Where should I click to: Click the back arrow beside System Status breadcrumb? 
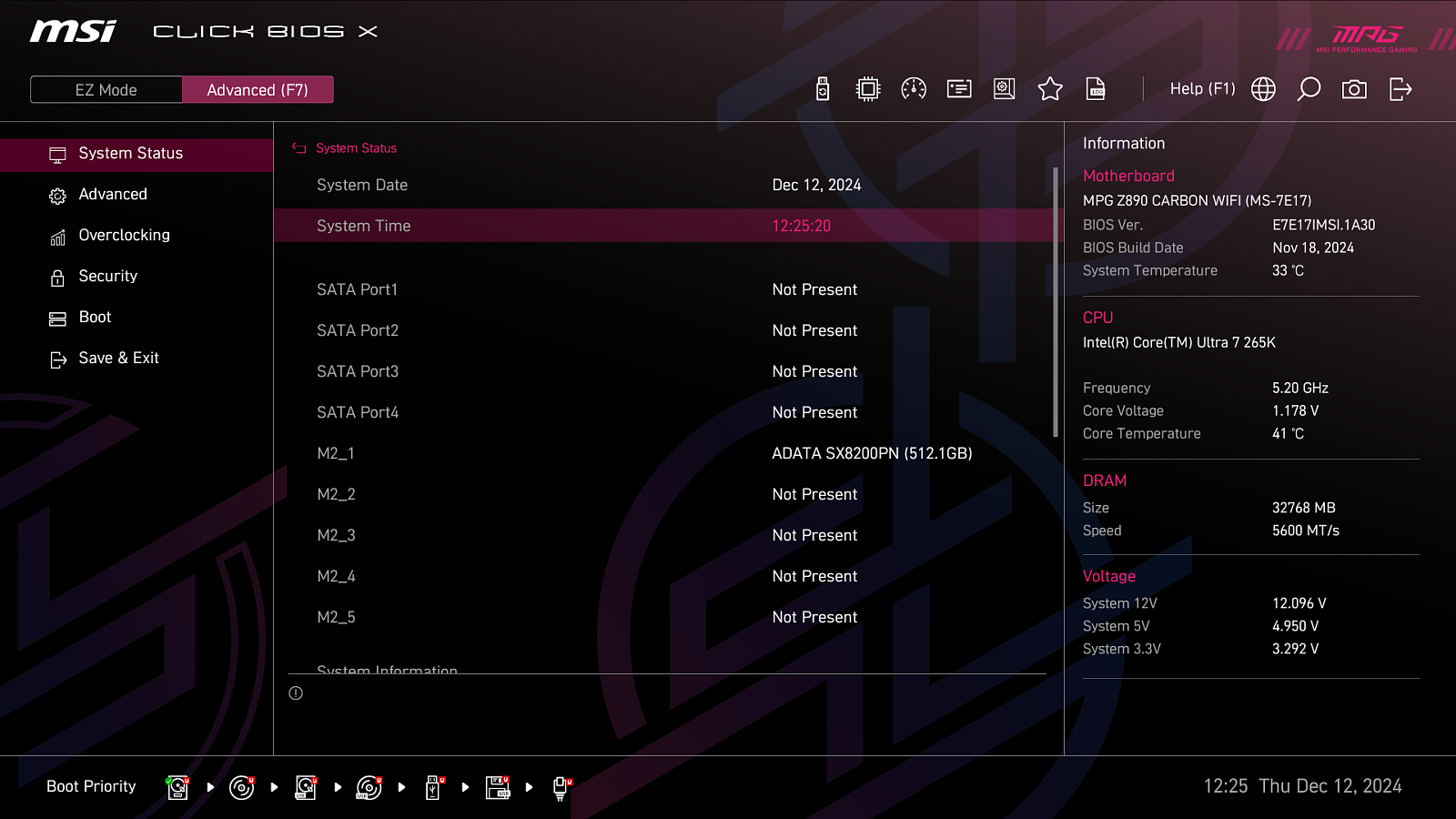[x=298, y=148]
